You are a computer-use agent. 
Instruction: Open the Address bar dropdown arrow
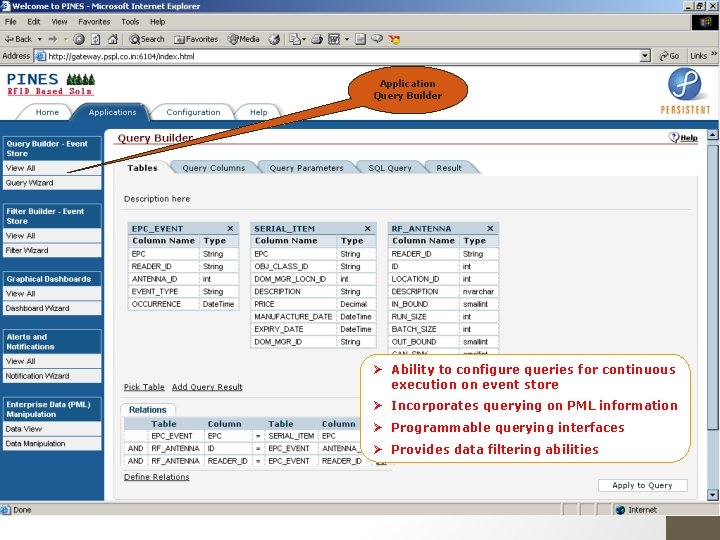click(645, 56)
